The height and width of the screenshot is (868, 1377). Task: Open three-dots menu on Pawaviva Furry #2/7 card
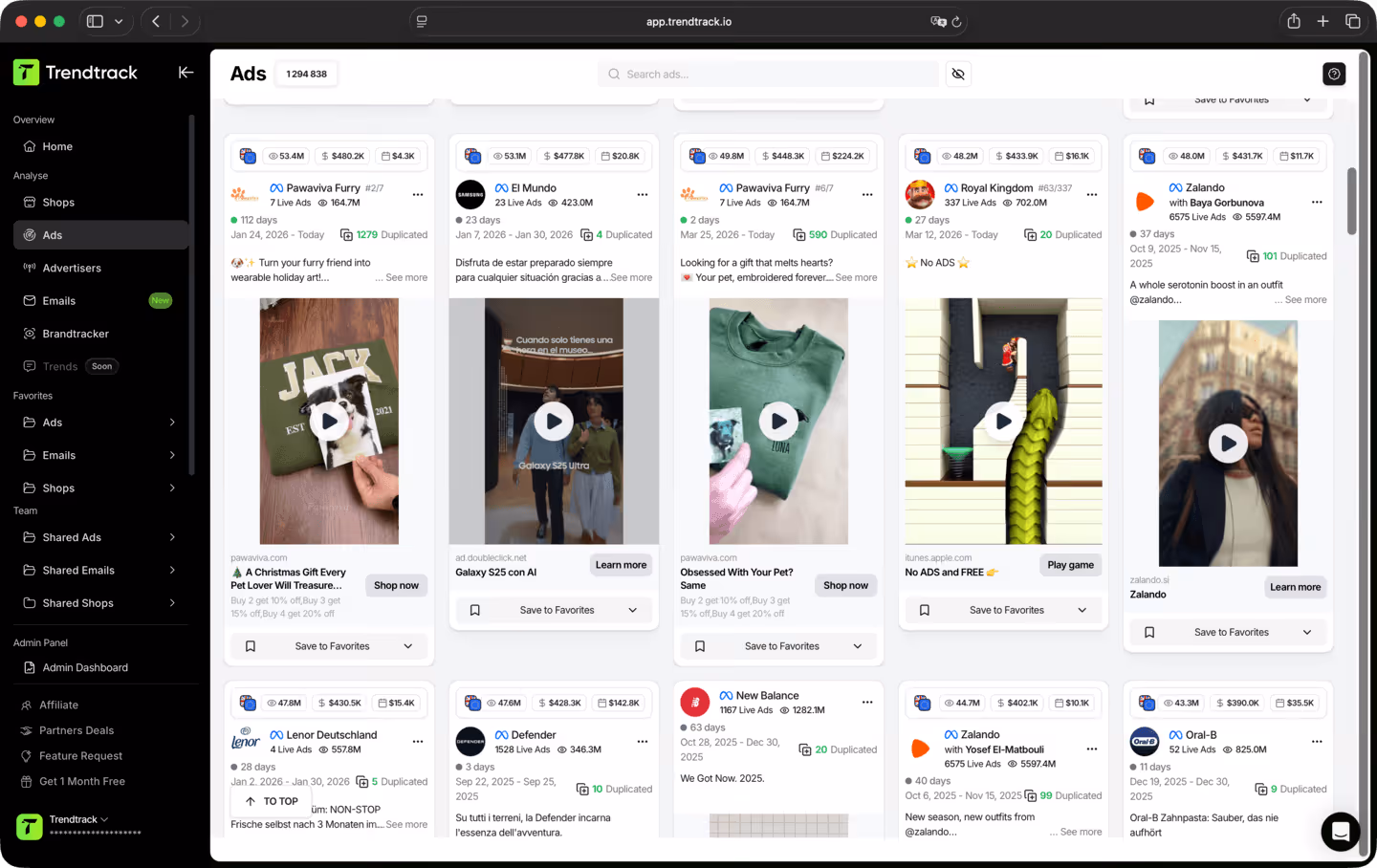coord(418,195)
